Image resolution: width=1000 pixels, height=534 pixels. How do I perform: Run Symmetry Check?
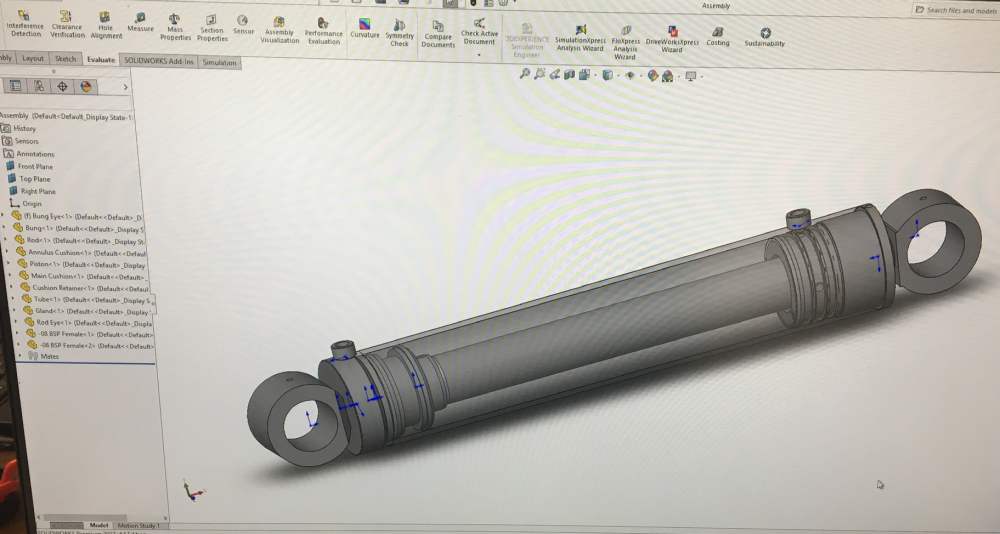click(x=399, y=33)
